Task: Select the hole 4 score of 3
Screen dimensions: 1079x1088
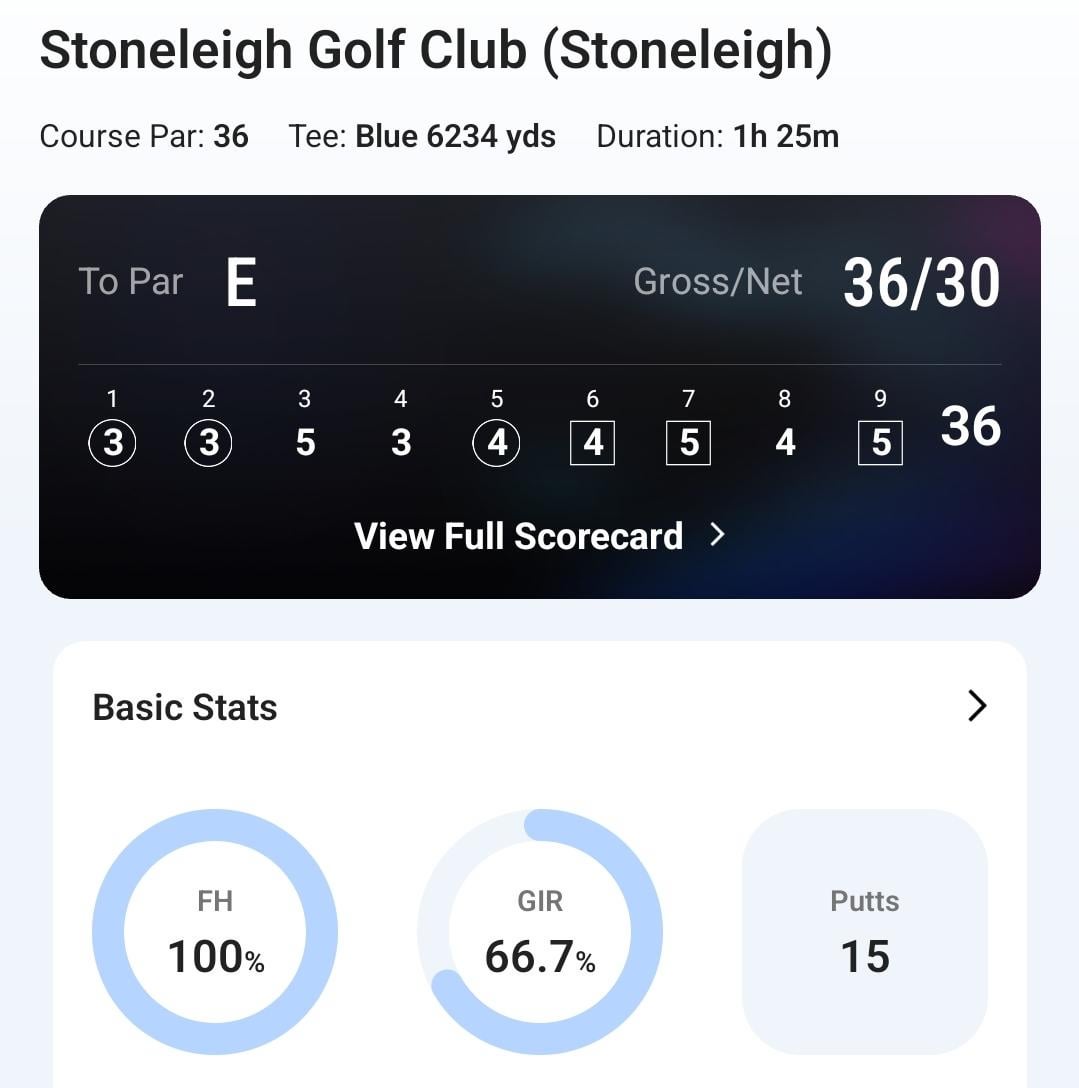Action: (401, 442)
